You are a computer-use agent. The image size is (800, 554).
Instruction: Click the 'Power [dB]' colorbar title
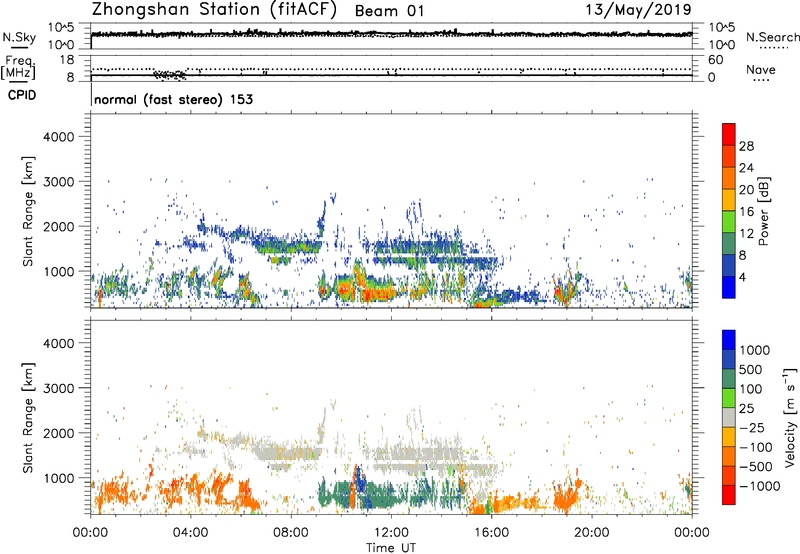(763, 211)
